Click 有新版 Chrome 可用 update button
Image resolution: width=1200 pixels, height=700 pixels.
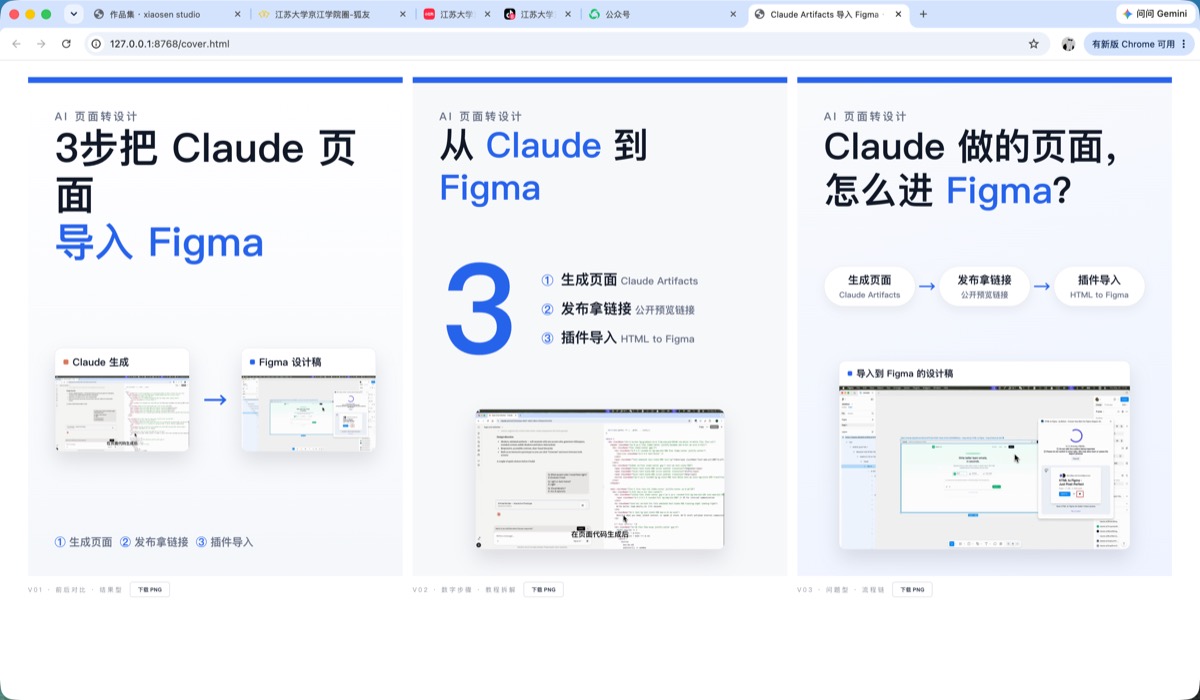(x=1133, y=44)
